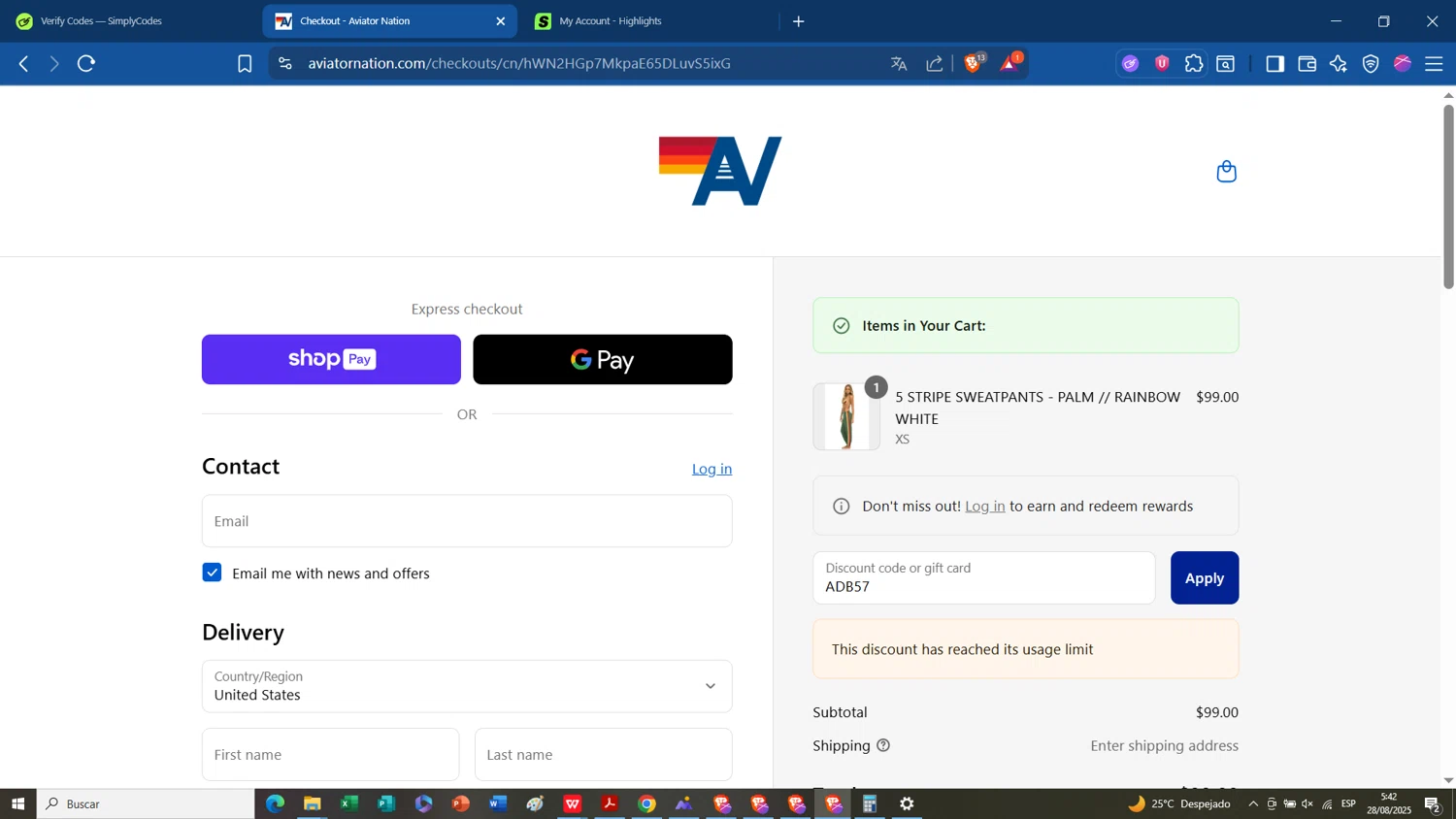This screenshot has height=819, width=1456.
Task: Open Leo AI sparkle icon
Action: pyautogui.click(x=1339, y=64)
